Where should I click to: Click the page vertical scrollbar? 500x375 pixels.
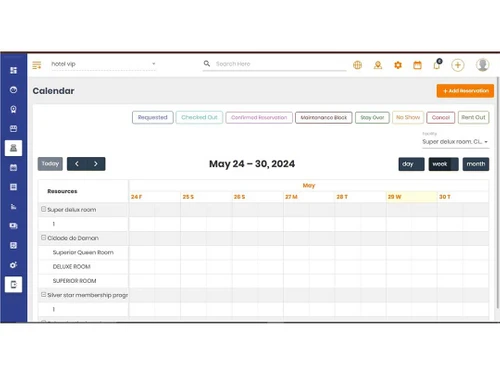pyautogui.click(x=497, y=193)
